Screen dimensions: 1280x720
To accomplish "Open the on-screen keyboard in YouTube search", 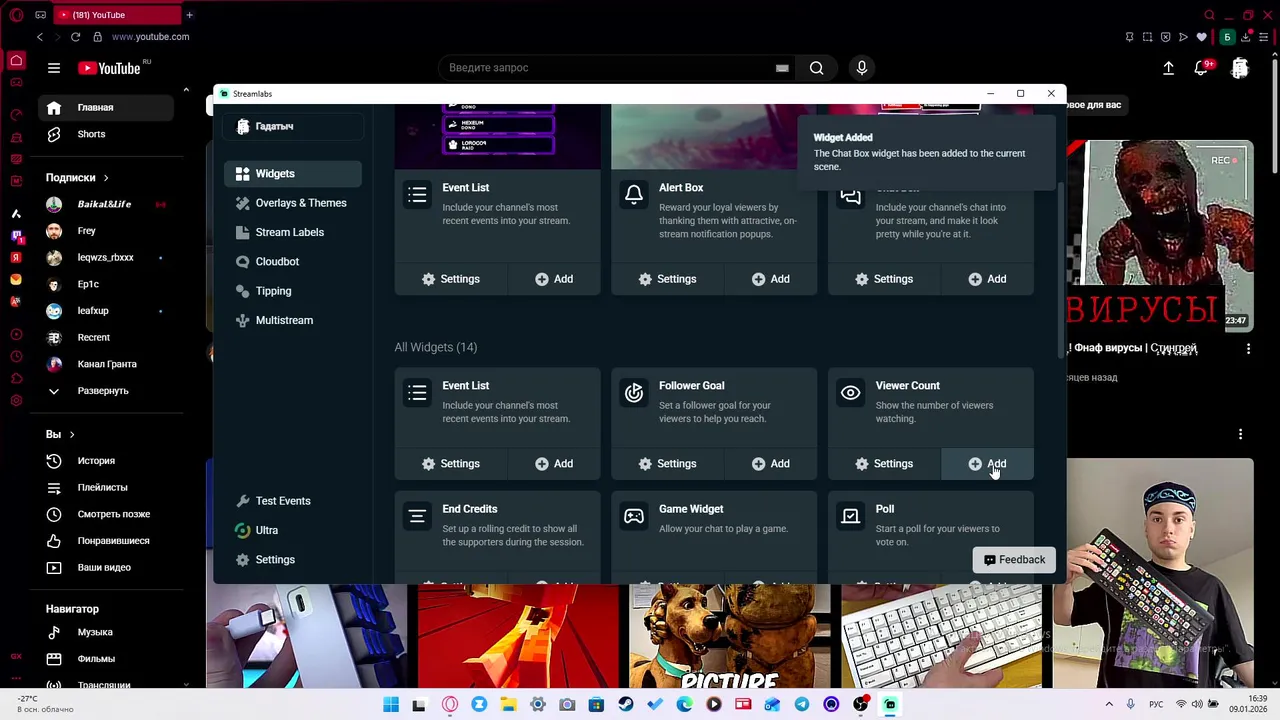I will pyautogui.click(x=782, y=68).
